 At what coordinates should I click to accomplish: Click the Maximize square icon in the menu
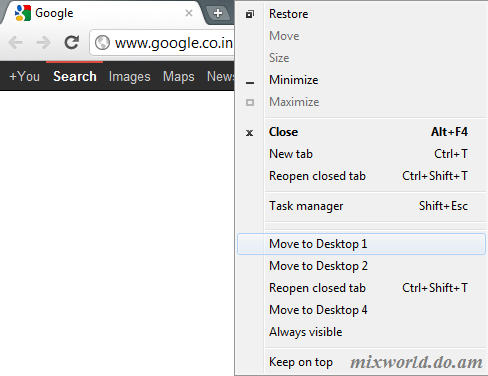coord(250,102)
